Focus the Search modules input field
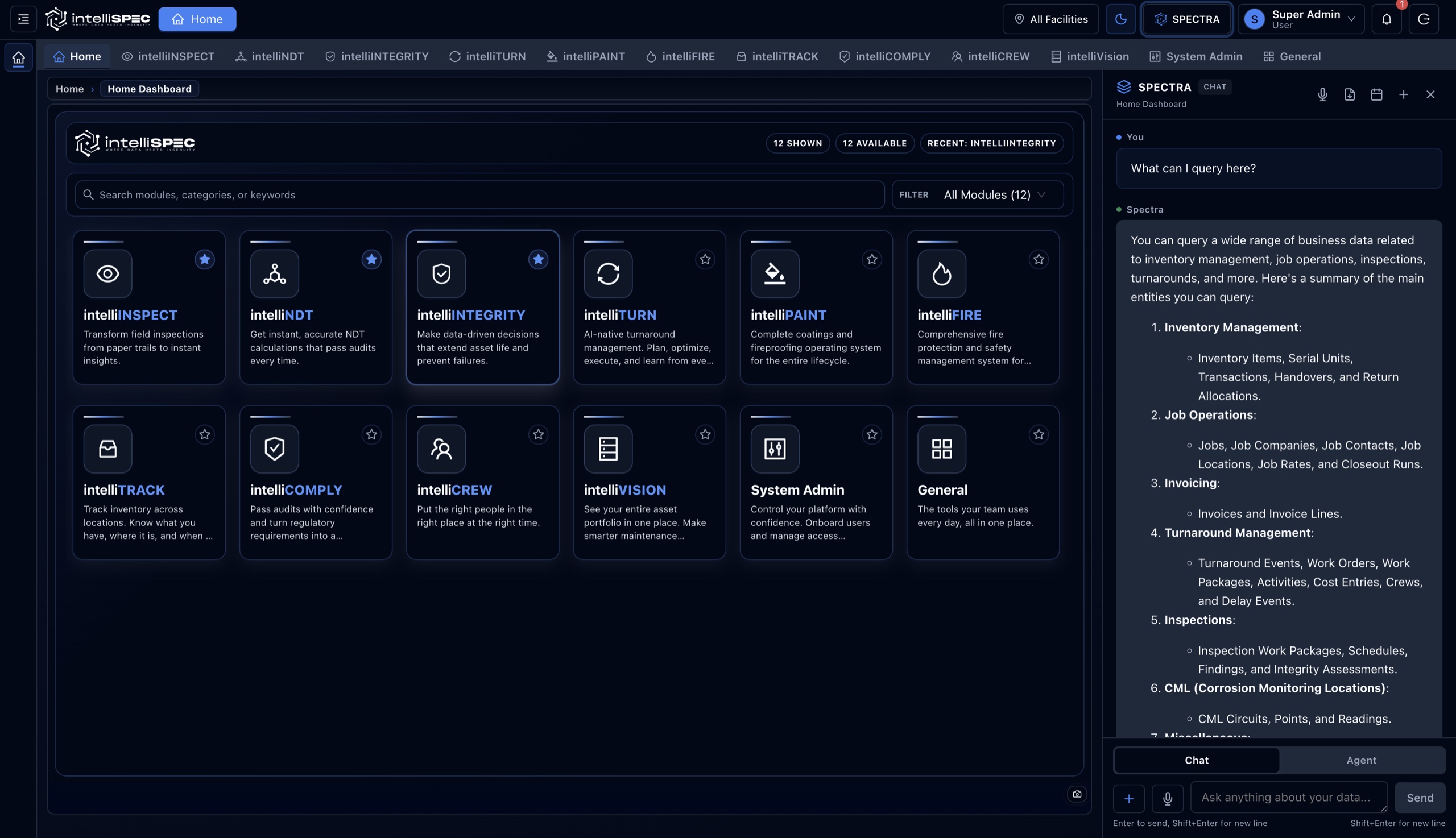Screen dimensions: 1456x838 (x=479, y=195)
